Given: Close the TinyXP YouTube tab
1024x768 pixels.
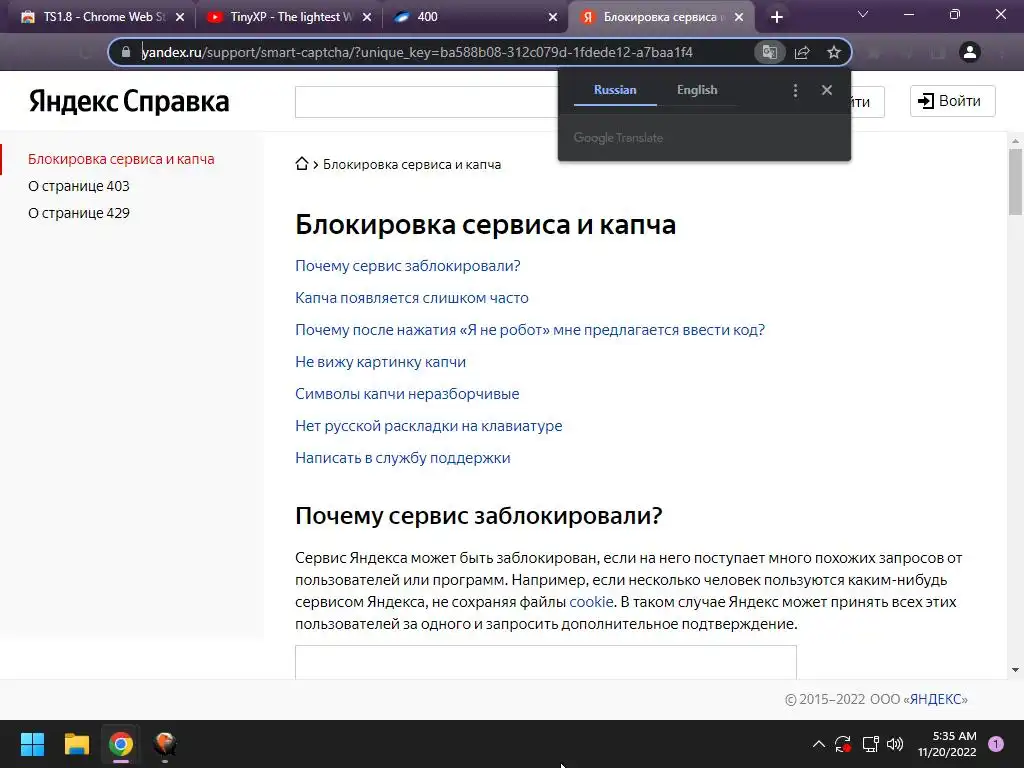Looking at the screenshot, I should 367,18.
